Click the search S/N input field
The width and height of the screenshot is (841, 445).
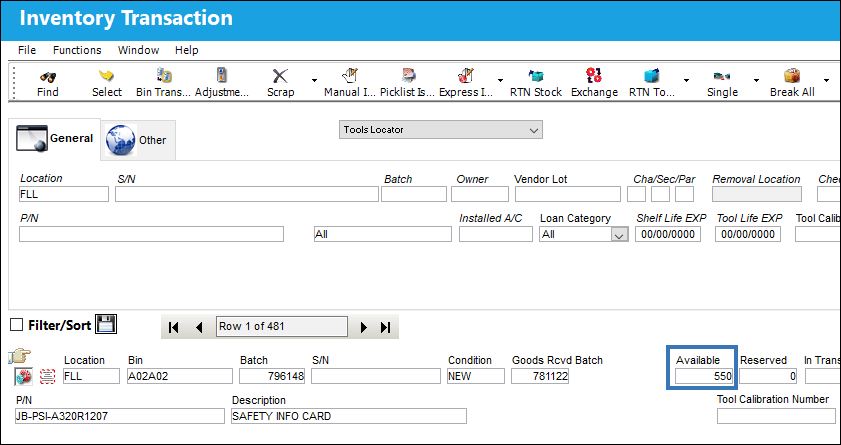point(247,194)
